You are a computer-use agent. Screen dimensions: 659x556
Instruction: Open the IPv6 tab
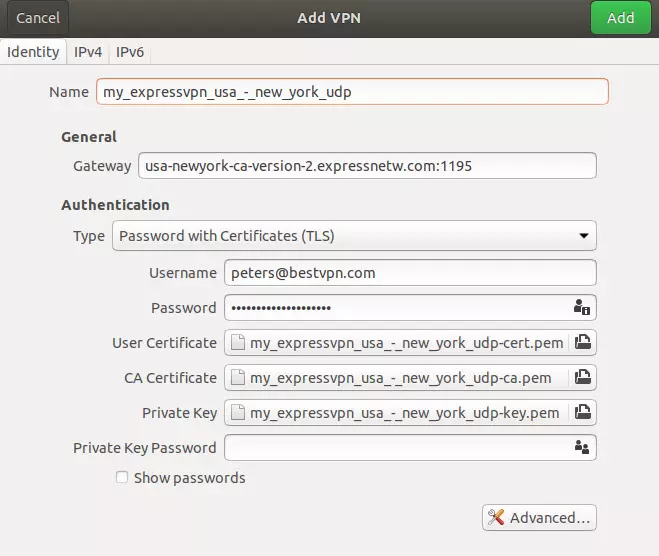[x=130, y=52]
